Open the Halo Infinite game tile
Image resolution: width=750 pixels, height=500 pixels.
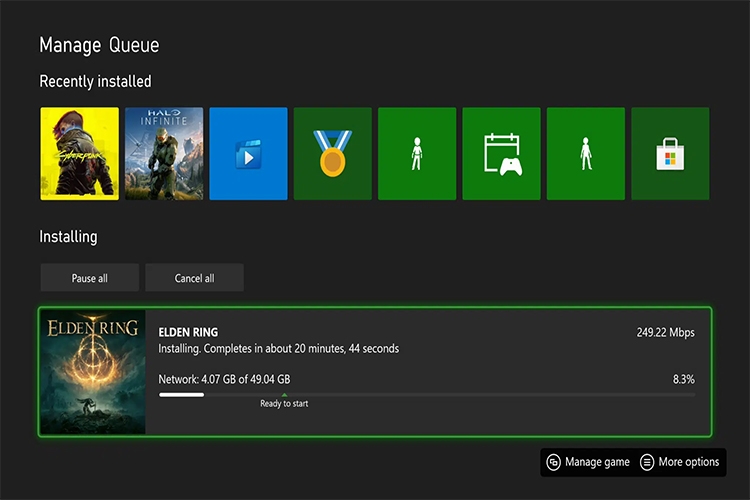click(x=164, y=154)
